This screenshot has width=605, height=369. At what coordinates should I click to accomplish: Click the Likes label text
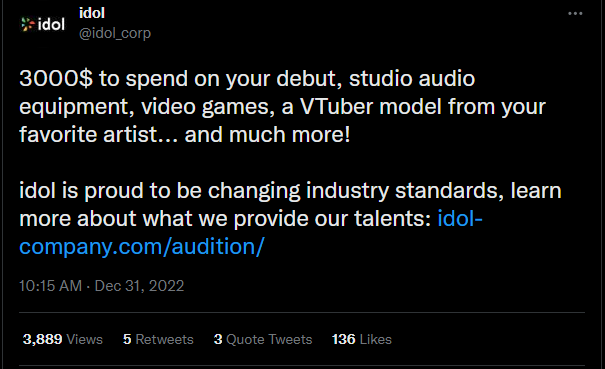click(x=375, y=339)
